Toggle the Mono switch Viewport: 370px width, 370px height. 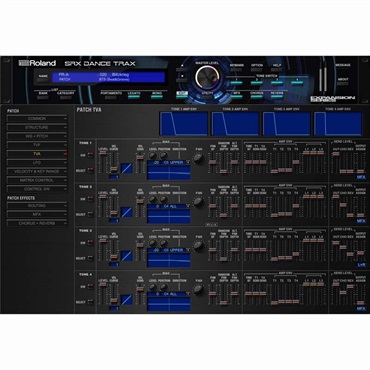(x=157, y=97)
